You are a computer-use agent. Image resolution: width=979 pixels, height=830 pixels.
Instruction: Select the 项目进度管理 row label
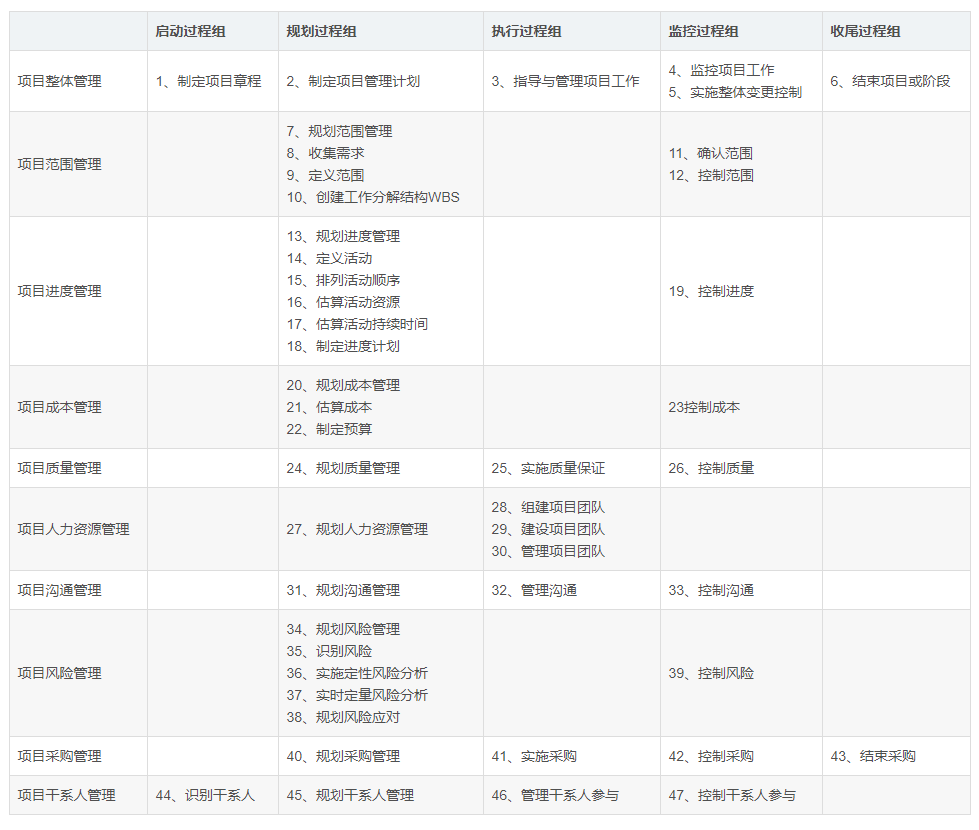click(x=59, y=291)
